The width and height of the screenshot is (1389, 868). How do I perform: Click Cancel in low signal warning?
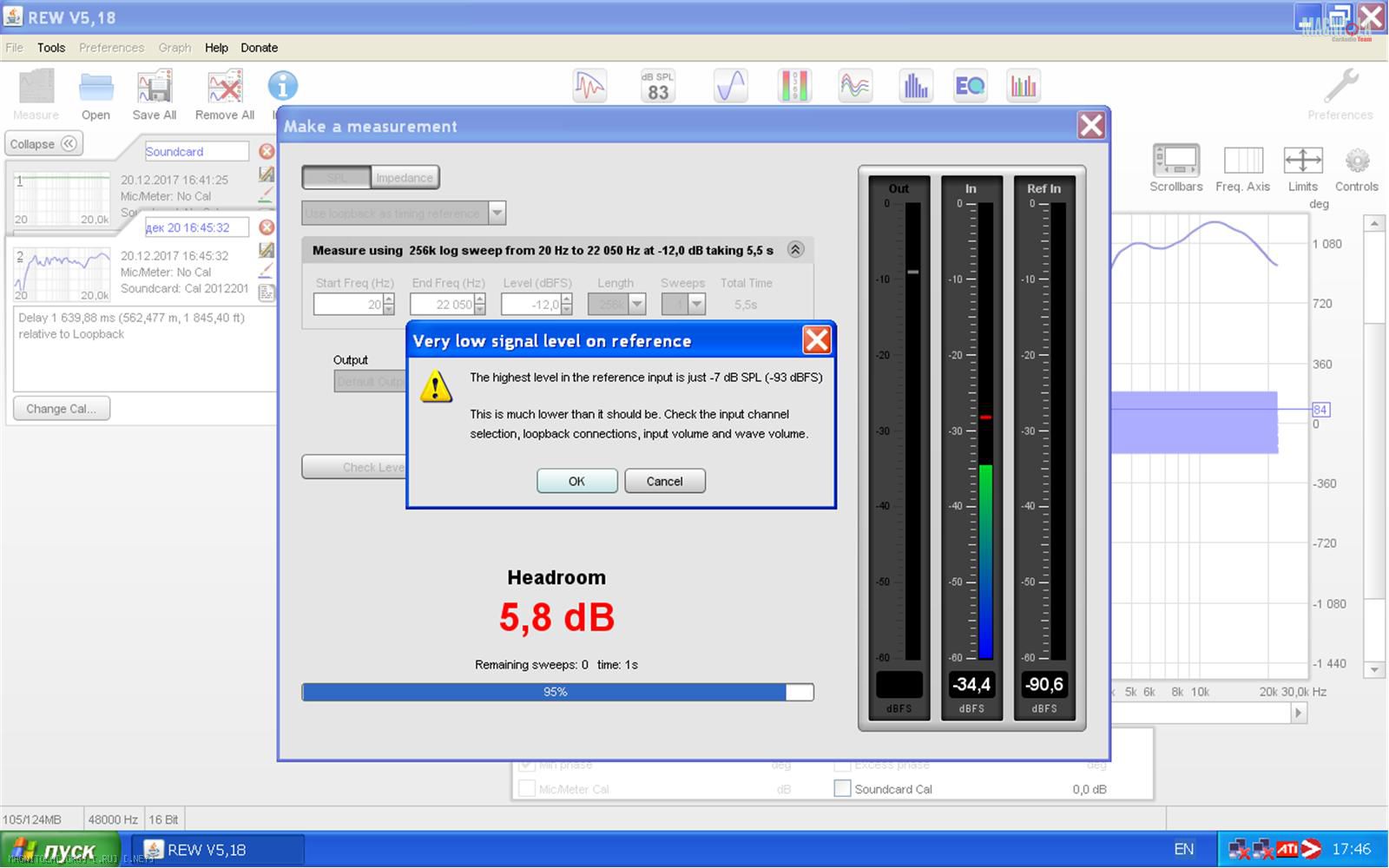[665, 481]
